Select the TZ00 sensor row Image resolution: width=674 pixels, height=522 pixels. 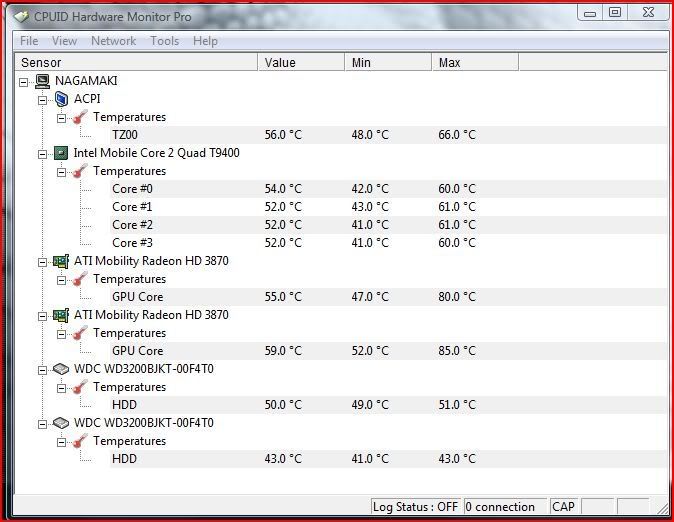pos(388,135)
